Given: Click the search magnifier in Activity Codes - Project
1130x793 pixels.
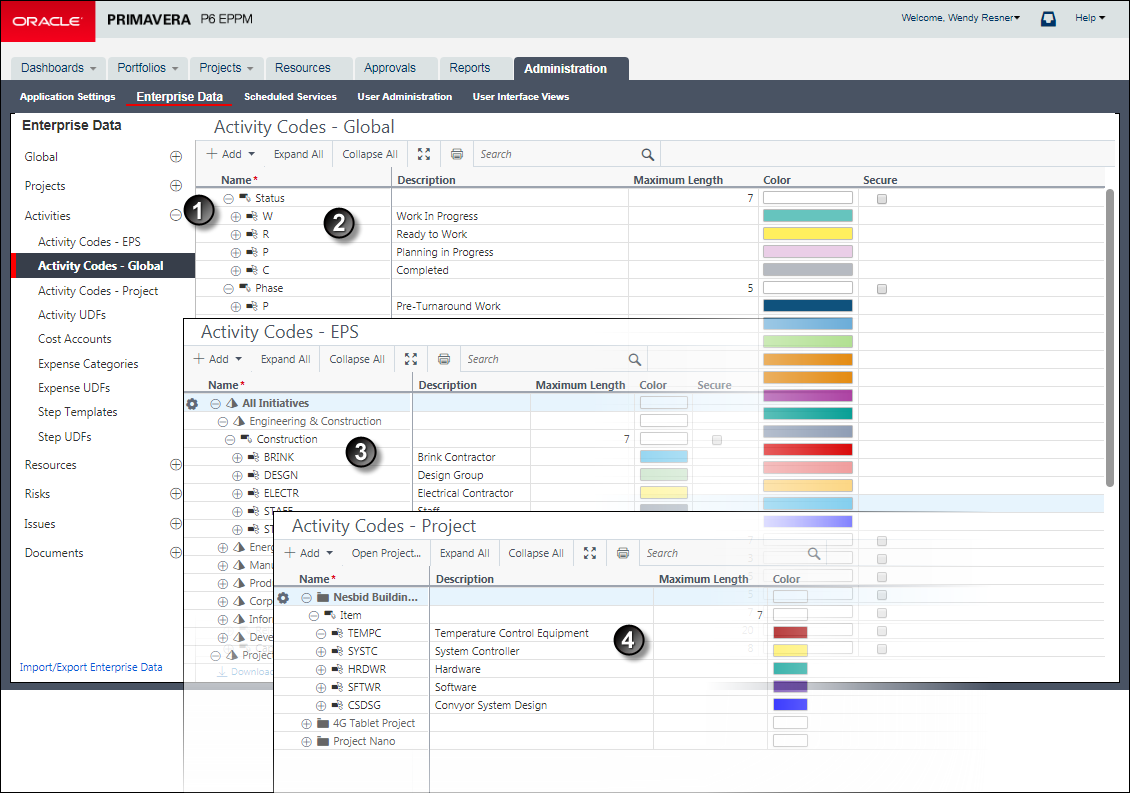Looking at the screenshot, I should tap(814, 553).
